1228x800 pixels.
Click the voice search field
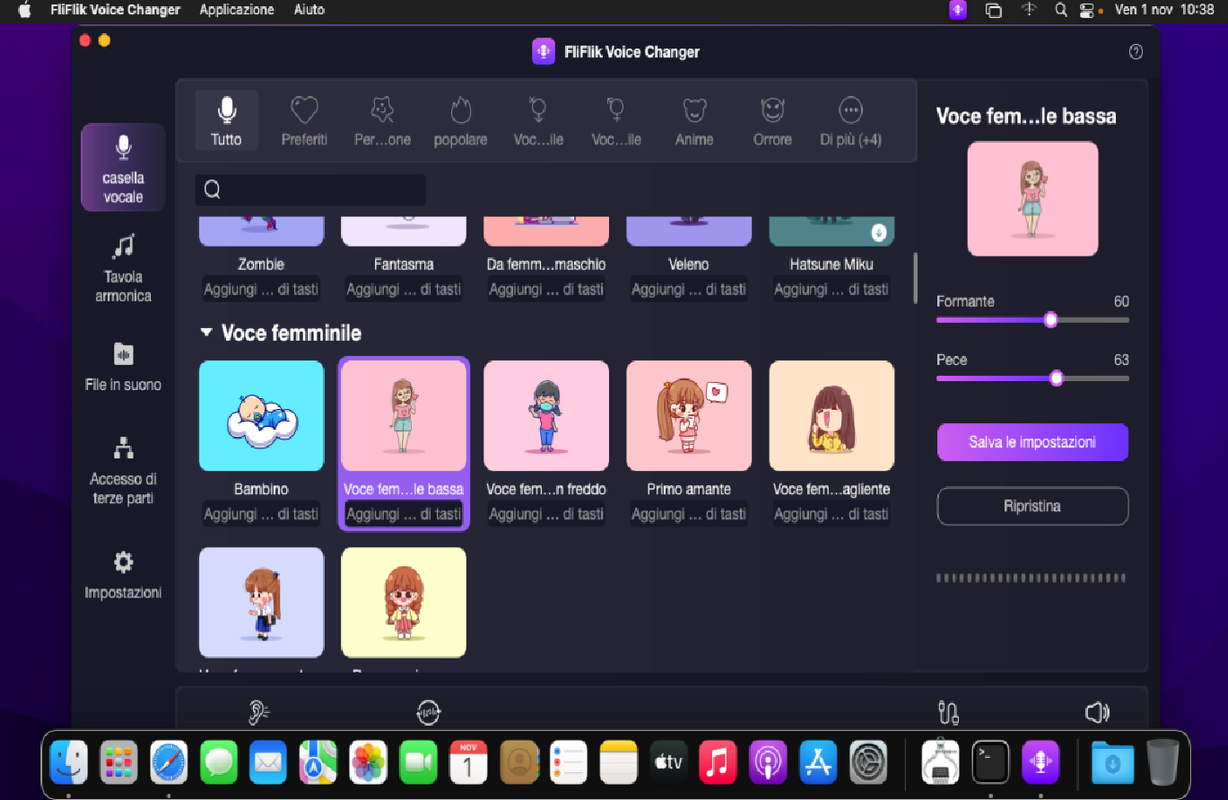(x=310, y=190)
